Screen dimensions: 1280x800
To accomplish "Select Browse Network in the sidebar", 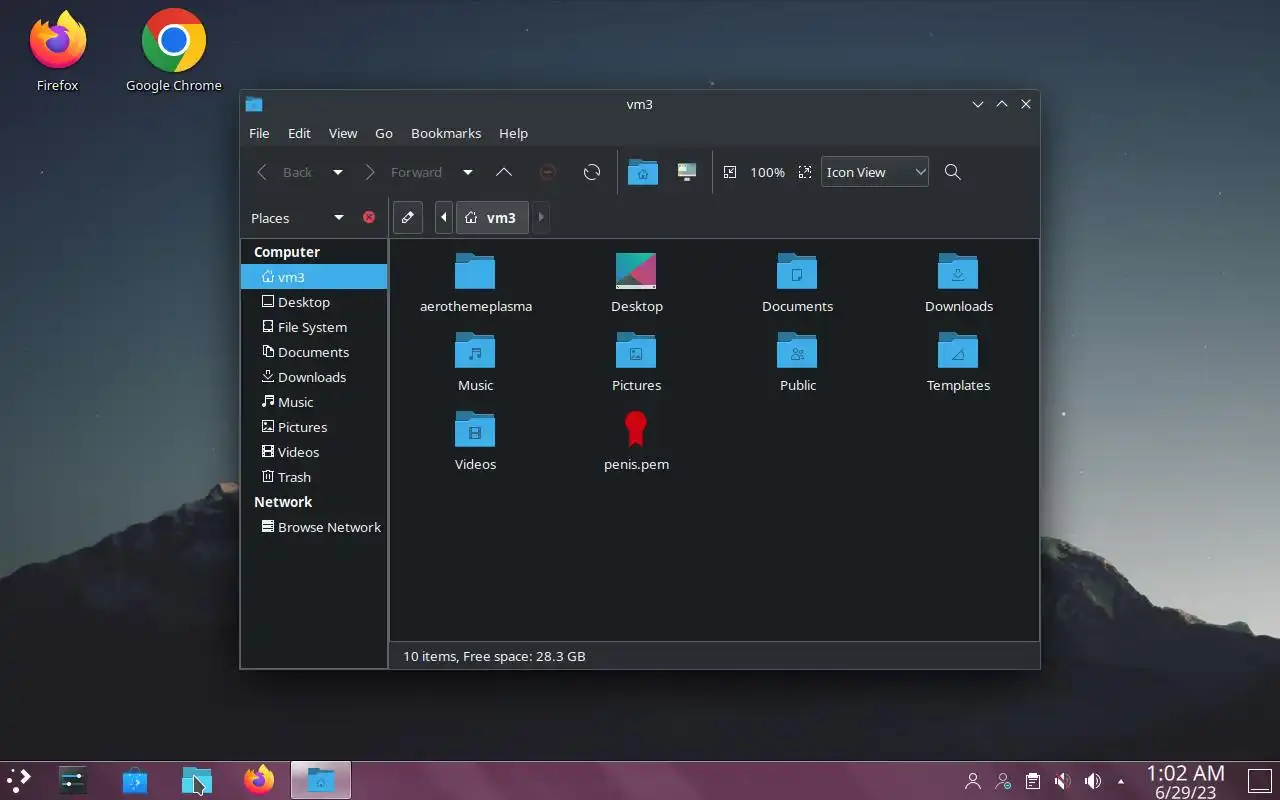I will click(x=314, y=527).
